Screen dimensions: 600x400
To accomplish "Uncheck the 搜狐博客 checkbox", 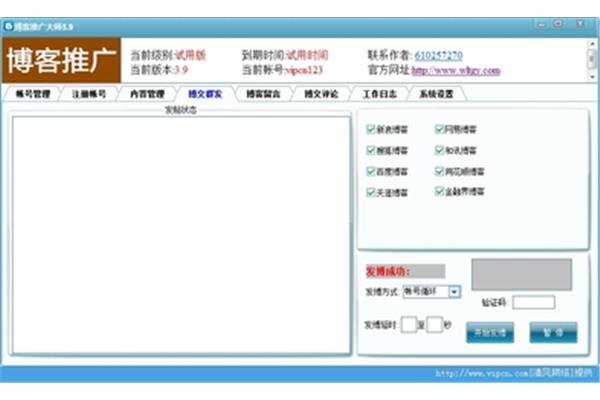I will click(370, 150).
